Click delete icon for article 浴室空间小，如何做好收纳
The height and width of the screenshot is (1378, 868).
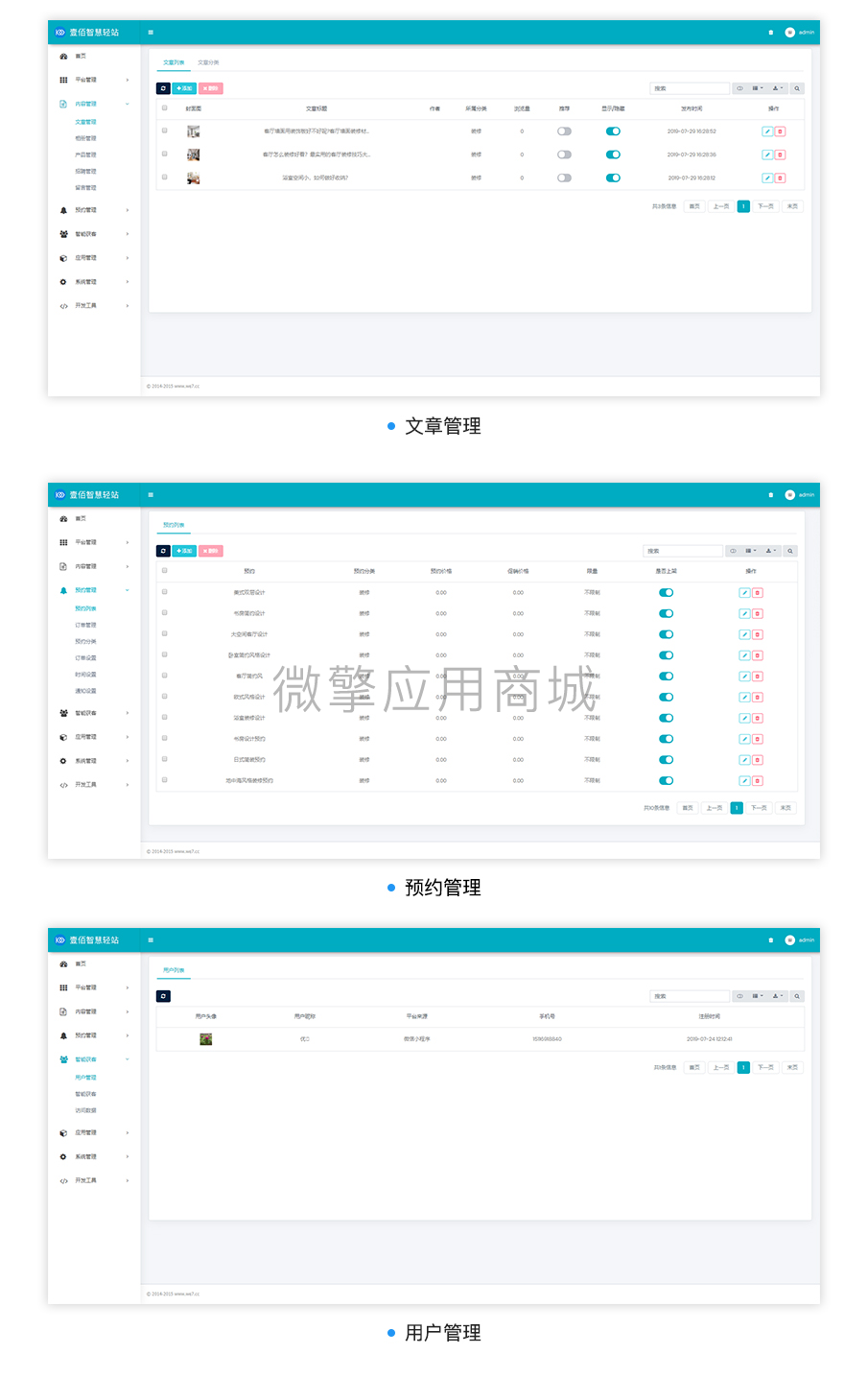(x=780, y=178)
